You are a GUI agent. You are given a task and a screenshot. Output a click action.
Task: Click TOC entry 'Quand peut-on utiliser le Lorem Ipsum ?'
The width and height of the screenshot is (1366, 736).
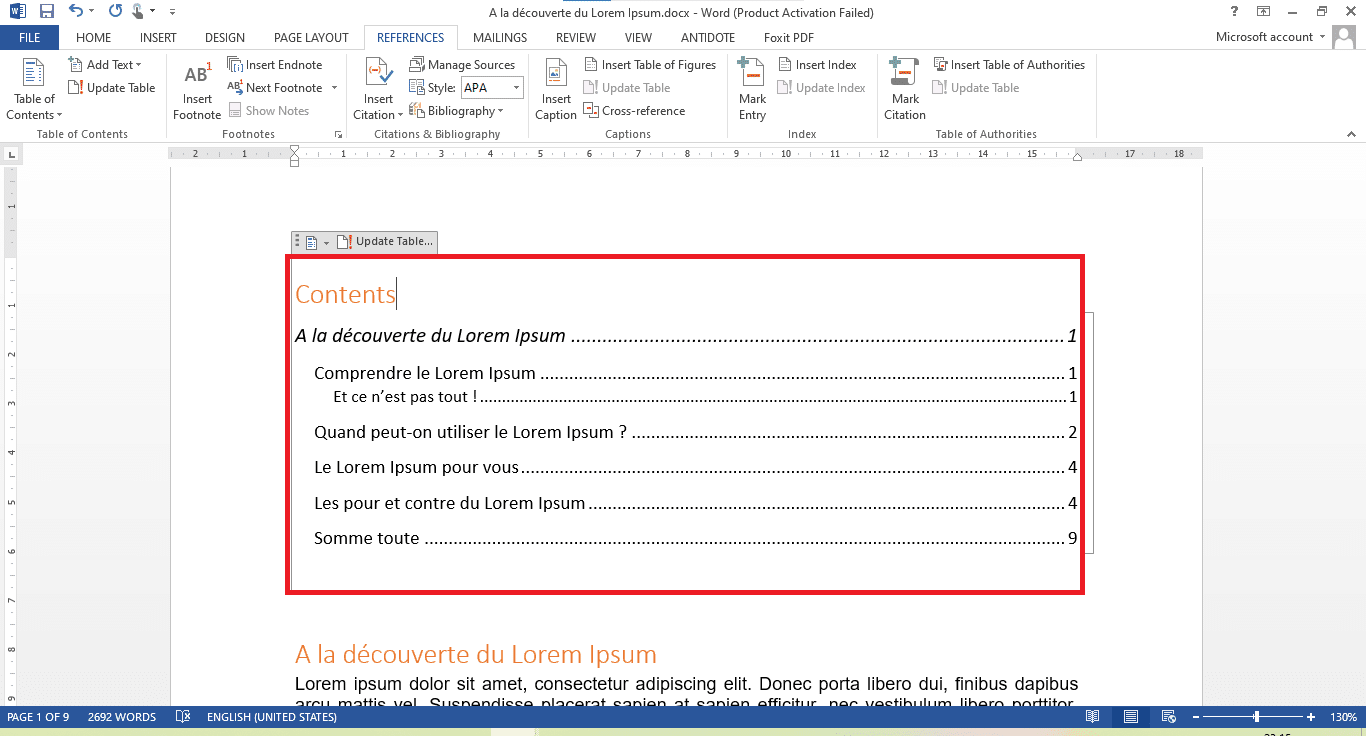tap(471, 433)
